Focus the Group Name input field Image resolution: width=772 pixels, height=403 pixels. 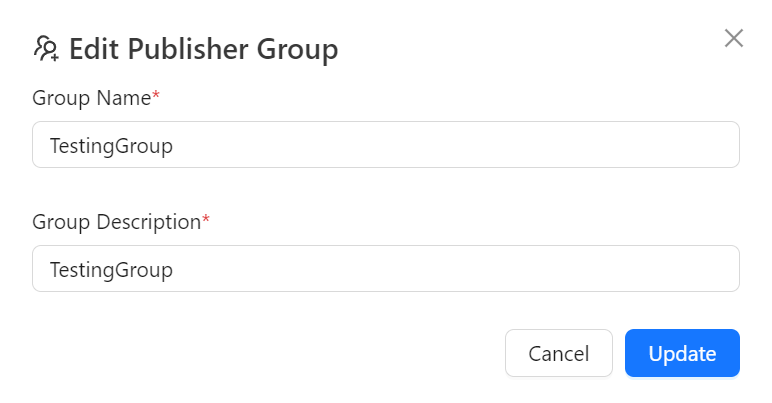tap(385, 145)
